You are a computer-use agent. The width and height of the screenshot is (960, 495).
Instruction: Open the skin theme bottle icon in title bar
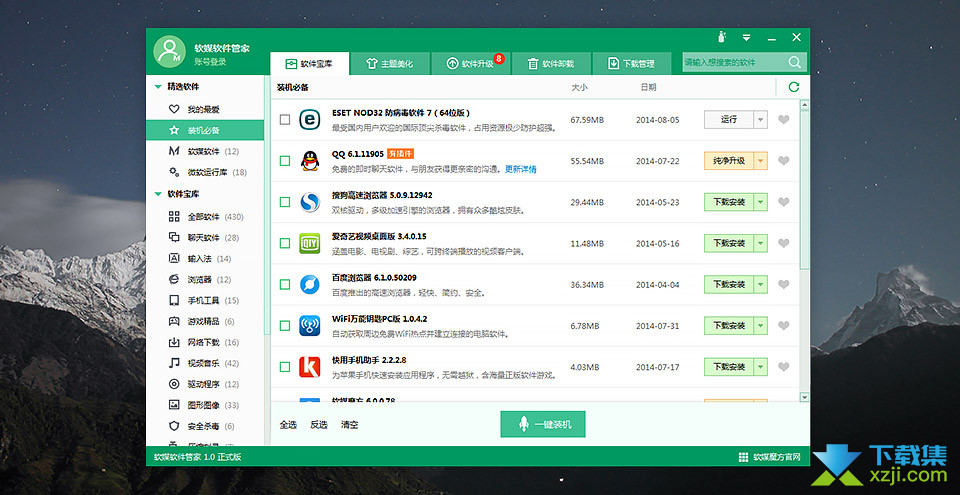pyautogui.click(x=722, y=37)
